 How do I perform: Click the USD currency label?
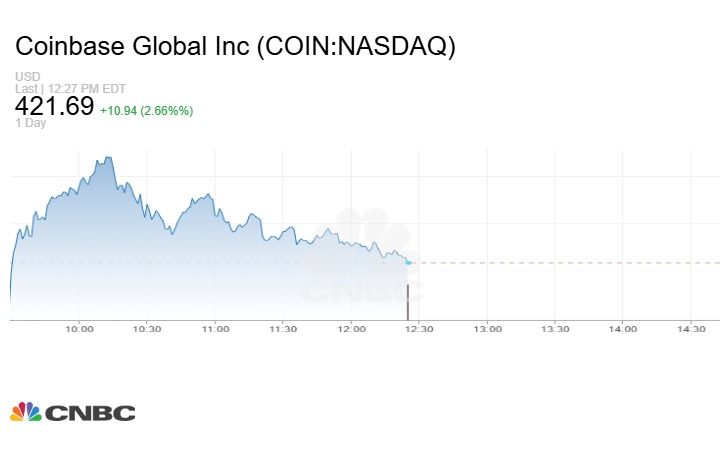click(x=27, y=77)
